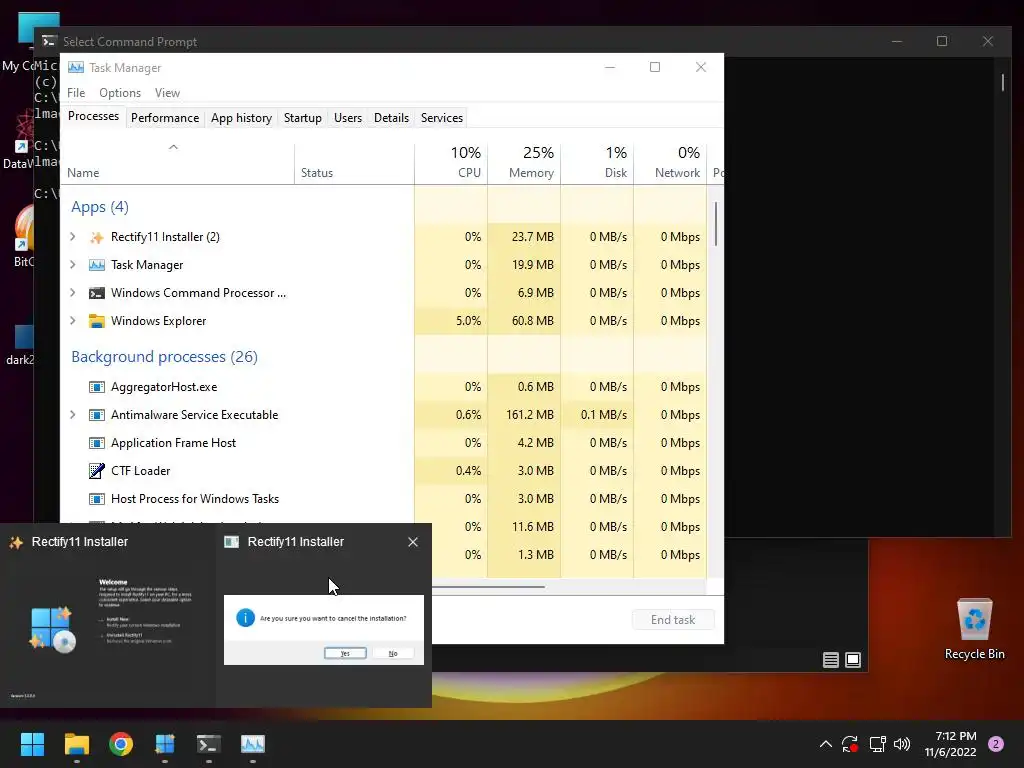Click the sync update tray icon
Screen dimensions: 1024x768
click(x=850, y=744)
